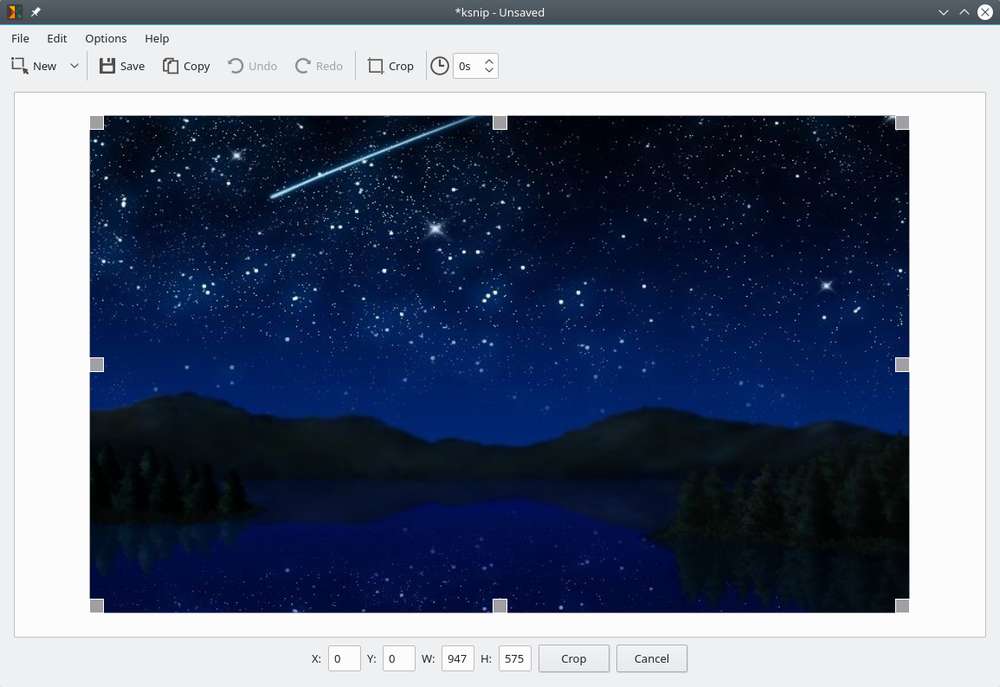Click the Y coordinate input field

click(399, 658)
